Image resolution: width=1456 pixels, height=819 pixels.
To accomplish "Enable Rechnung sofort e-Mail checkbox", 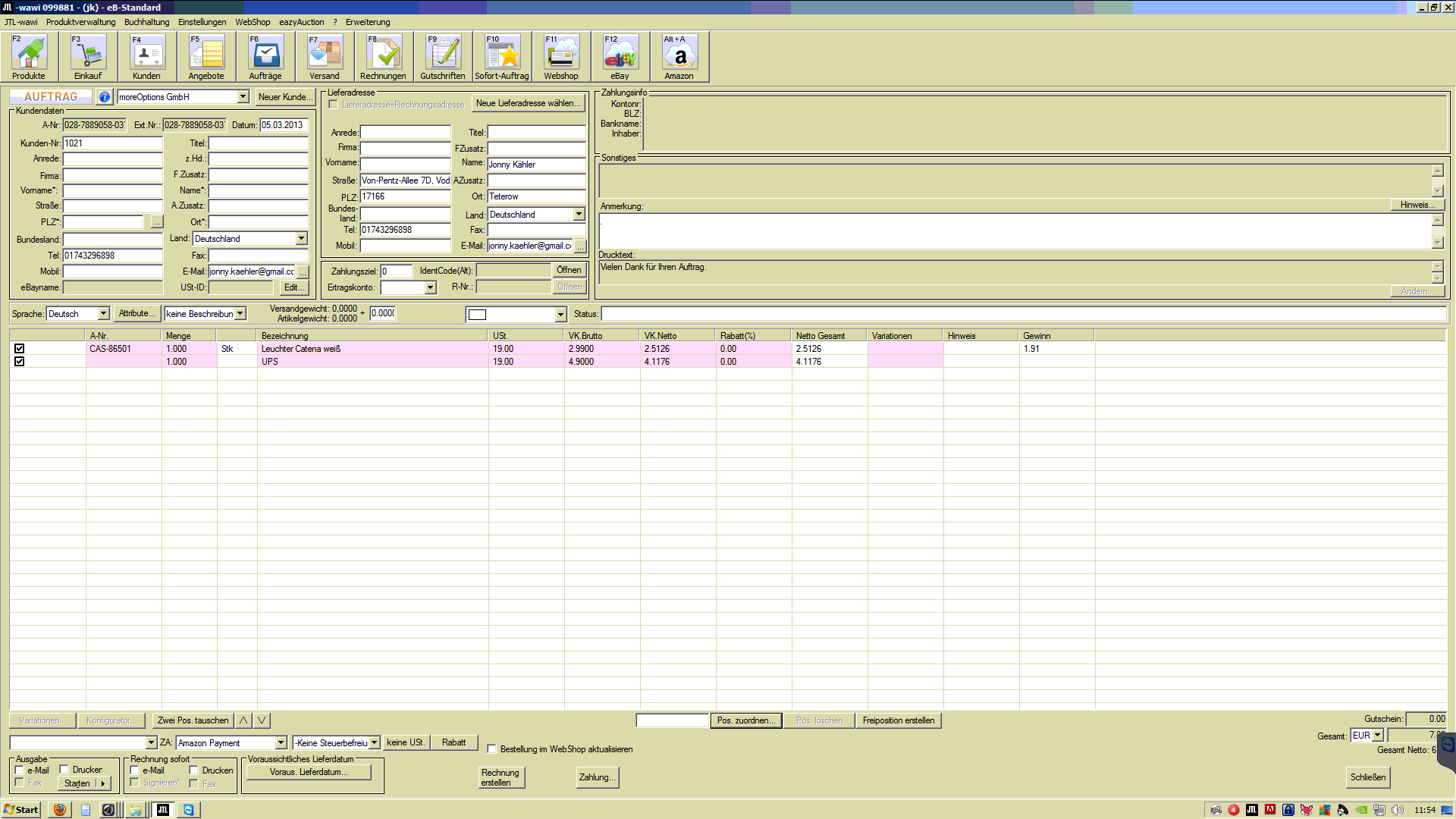I will pyautogui.click(x=135, y=770).
